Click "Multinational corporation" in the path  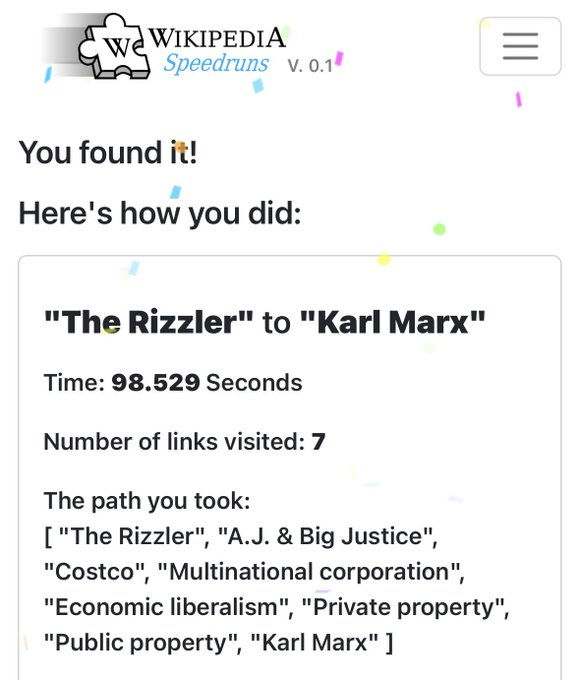309,572
